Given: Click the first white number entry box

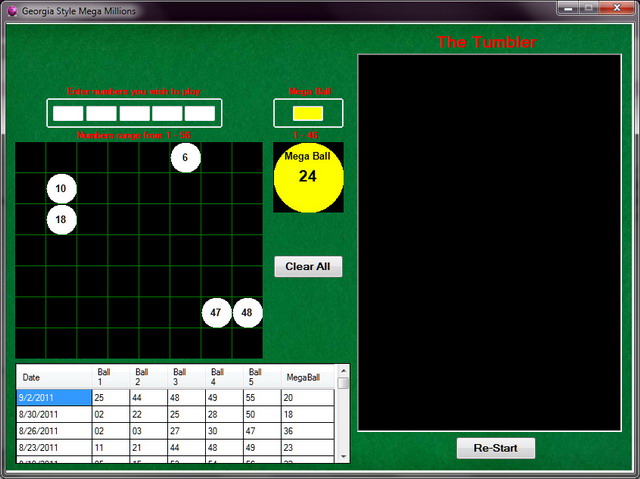Looking at the screenshot, I should coord(68,113).
